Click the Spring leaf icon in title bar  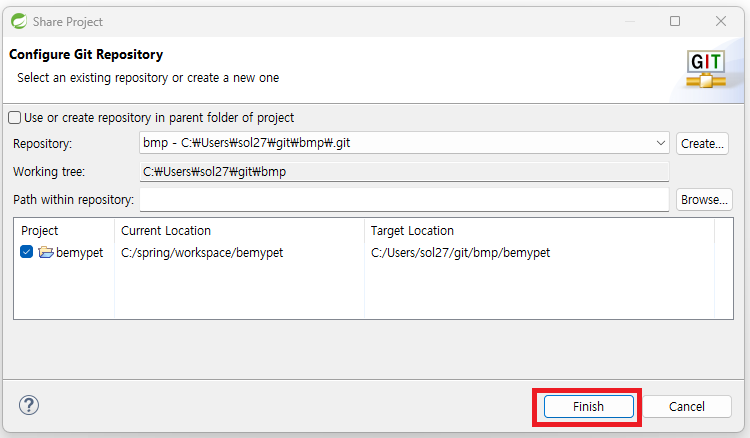pyautogui.click(x=19, y=22)
